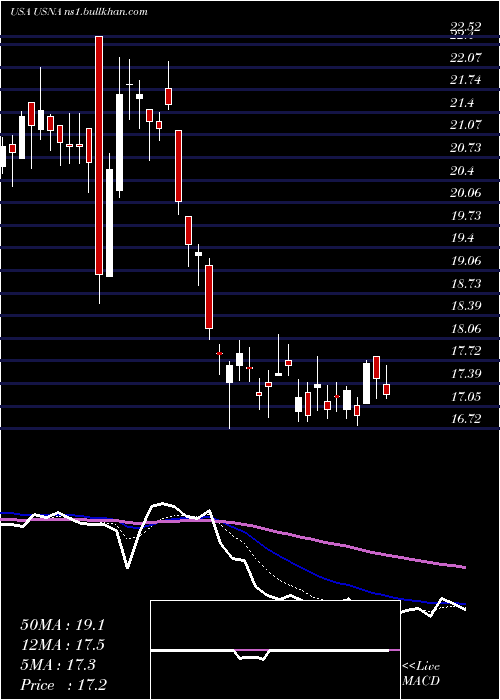Click the 22.52 price axis label
The height and width of the screenshot is (700, 500).
[x=466, y=27]
